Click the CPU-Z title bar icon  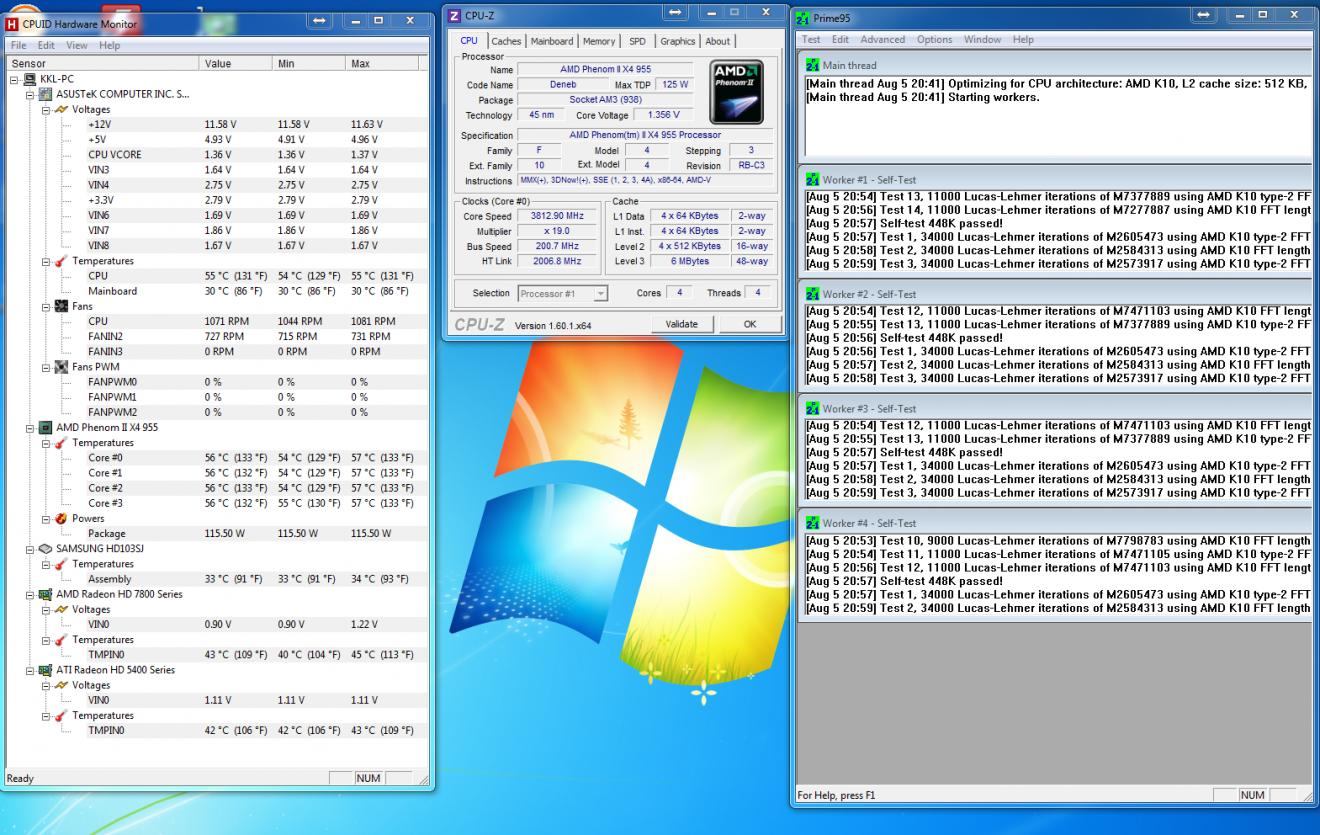(x=455, y=16)
